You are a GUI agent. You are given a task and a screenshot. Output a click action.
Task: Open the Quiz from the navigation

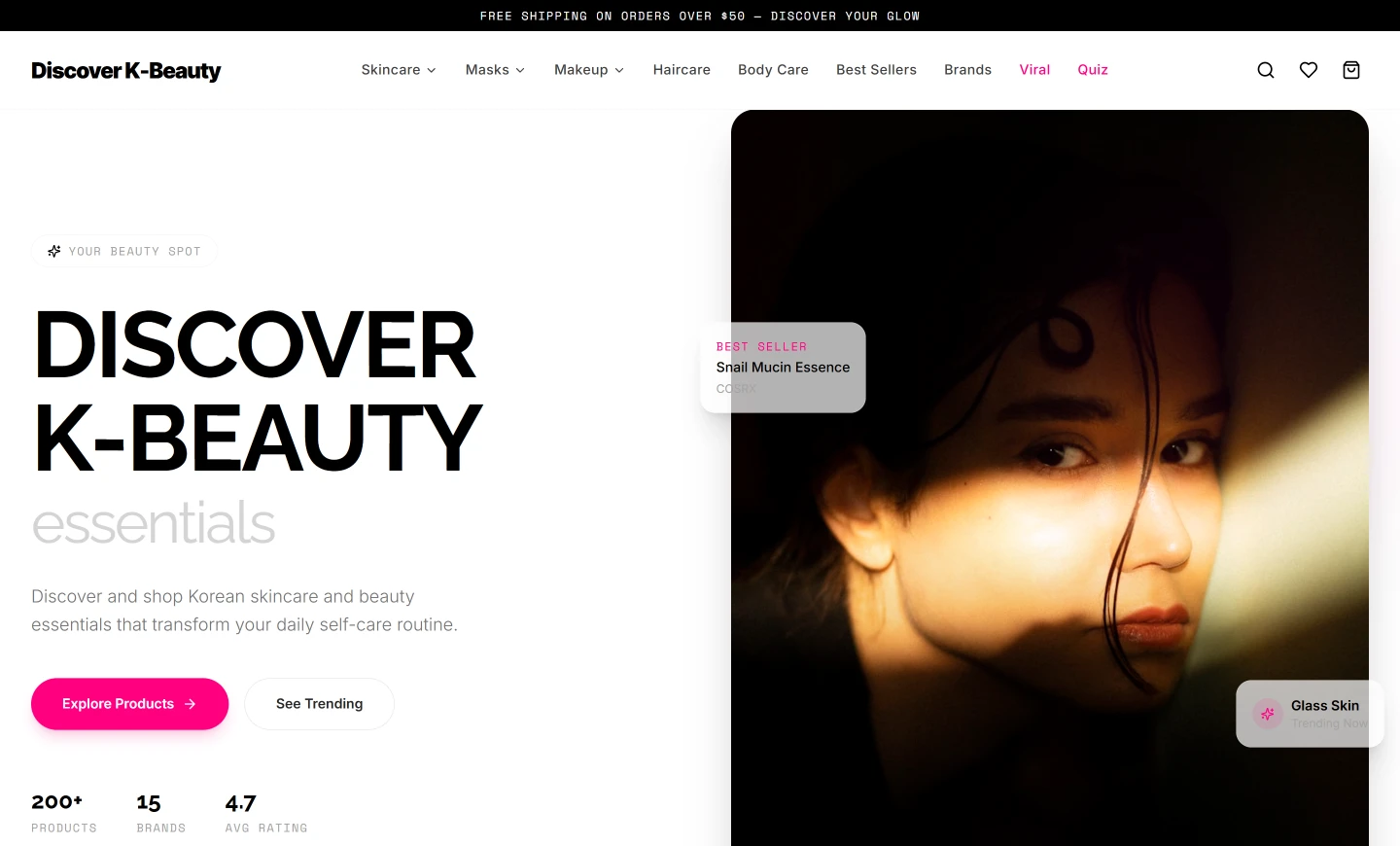[x=1092, y=69]
